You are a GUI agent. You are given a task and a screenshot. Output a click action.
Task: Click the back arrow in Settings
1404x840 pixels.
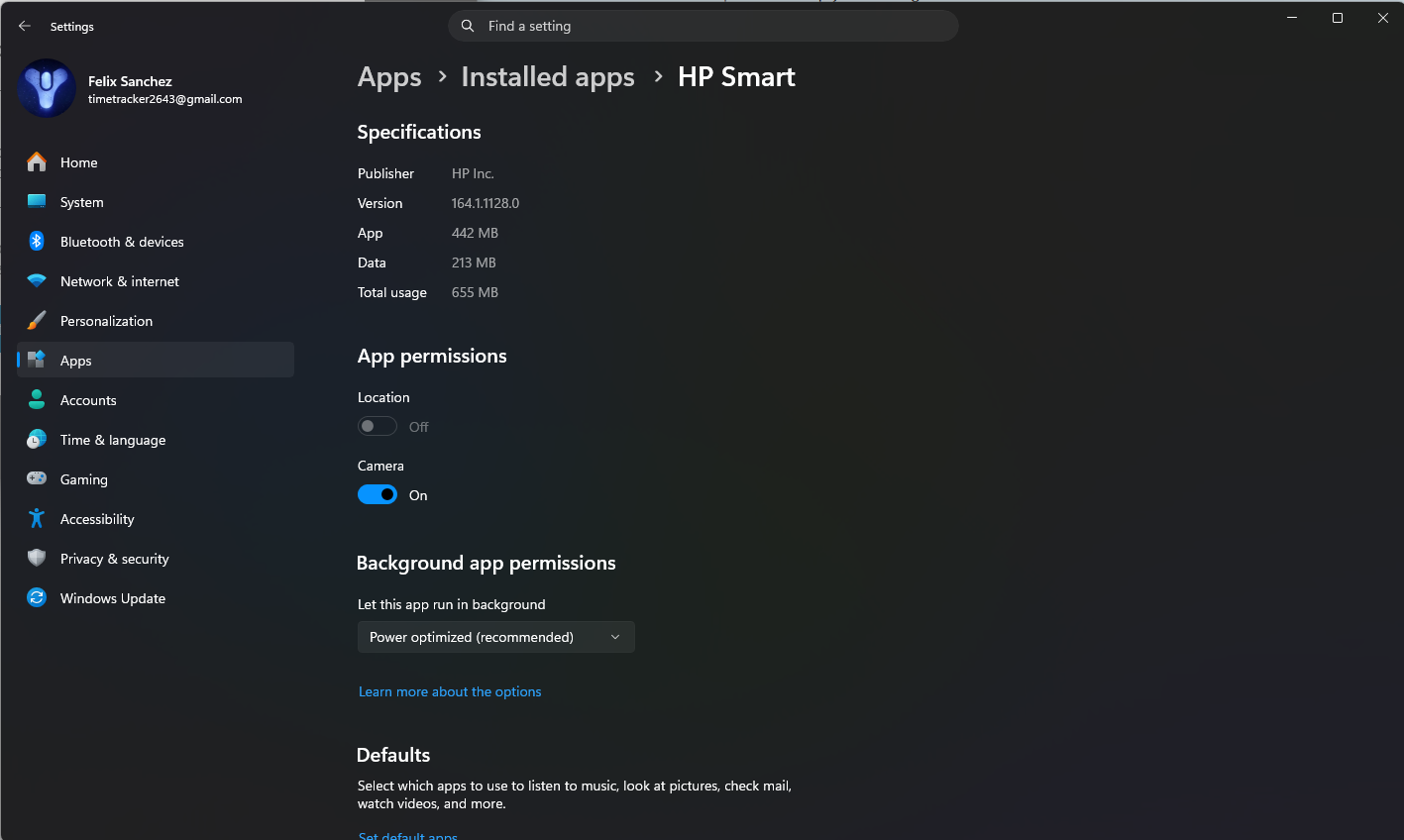pyautogui.click(x=25, y=26)
